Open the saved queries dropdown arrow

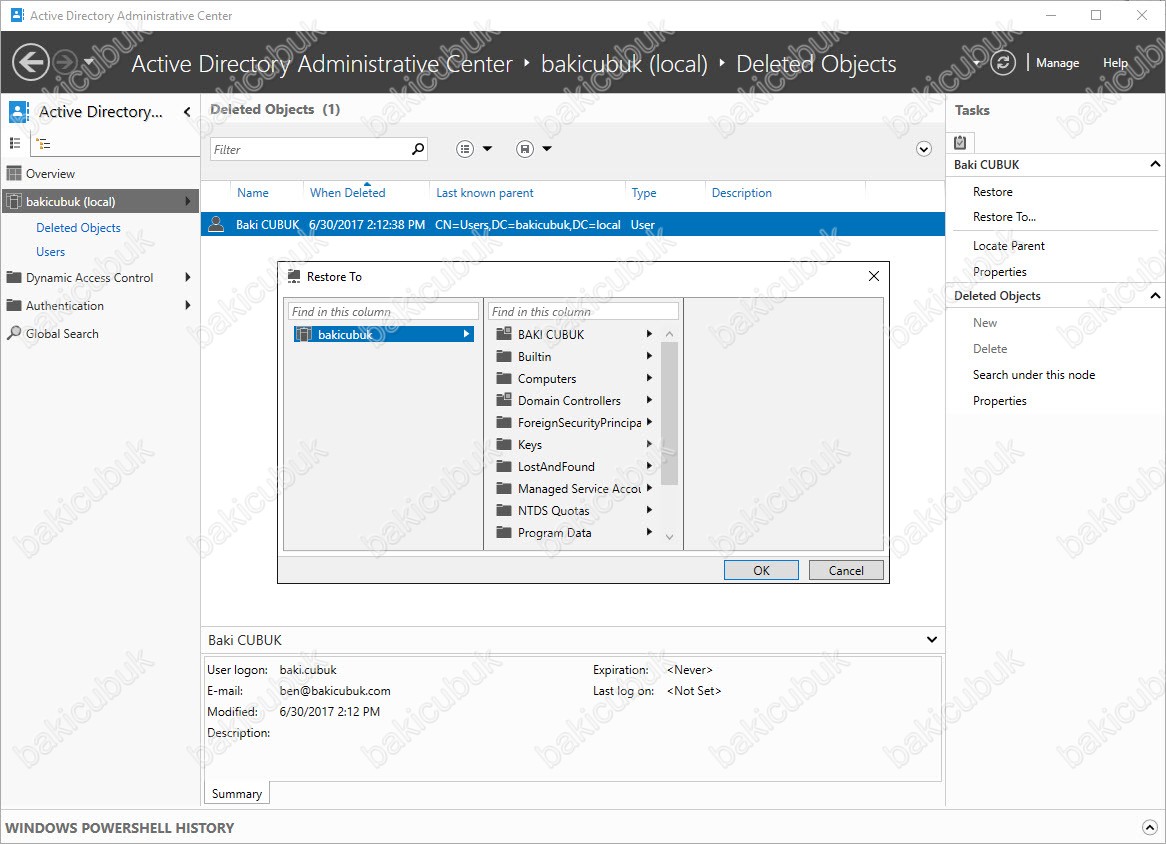coord(547,149)
